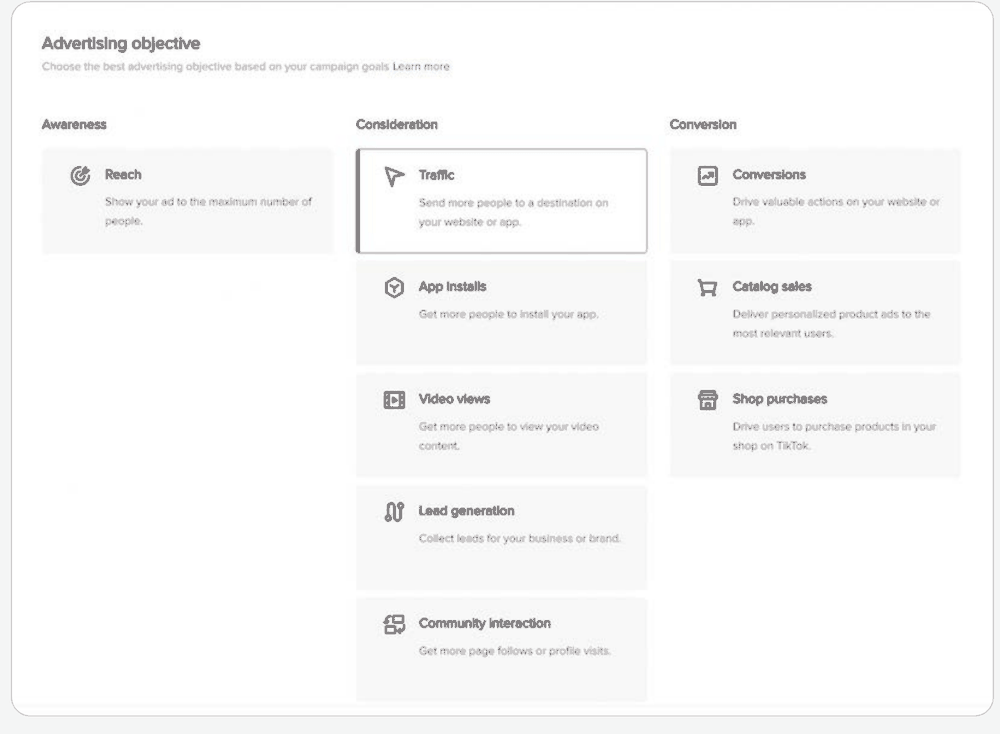Screen dimensions: 1000x734
Task: Choose the Shop purchases objective title
Action: pos(780,399)
